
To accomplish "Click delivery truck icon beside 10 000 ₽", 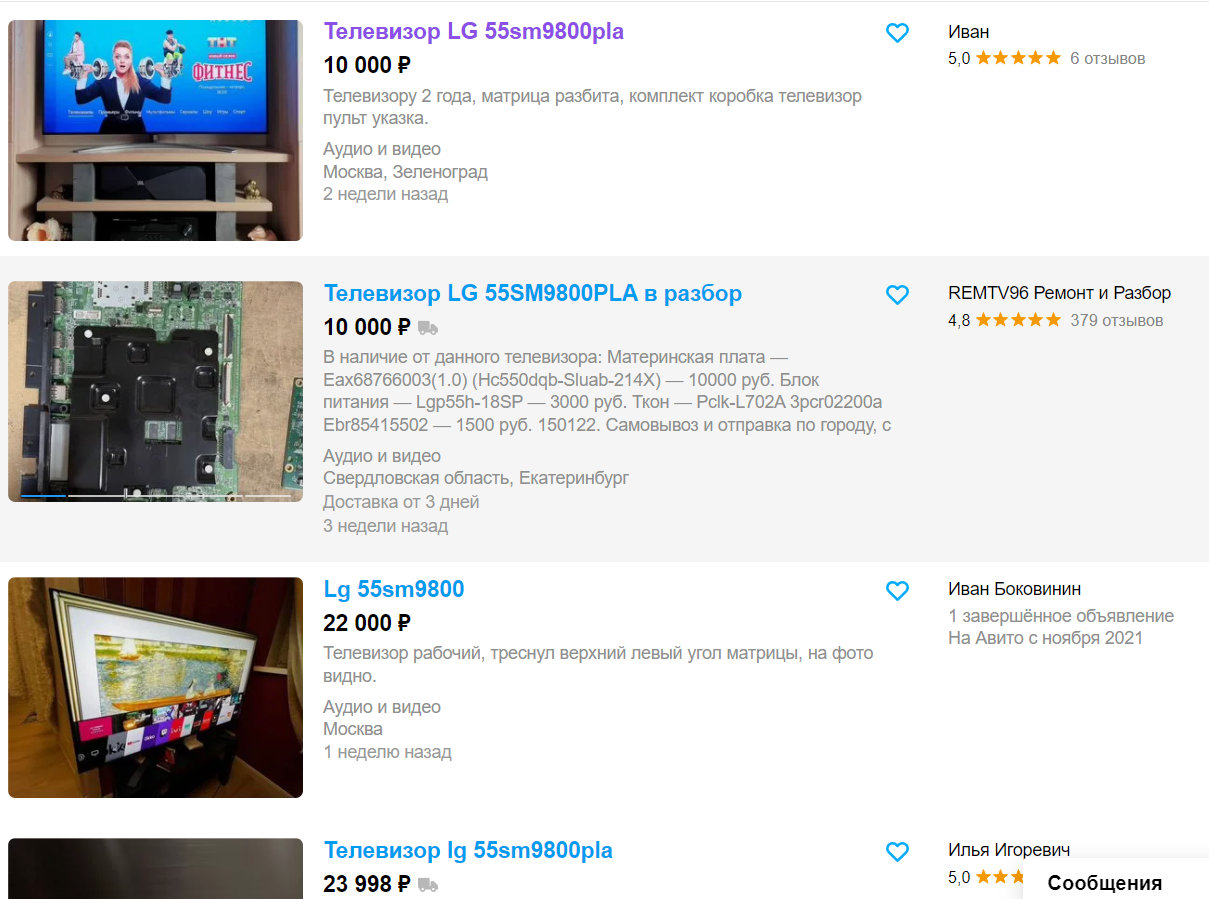I will [428, 327].
